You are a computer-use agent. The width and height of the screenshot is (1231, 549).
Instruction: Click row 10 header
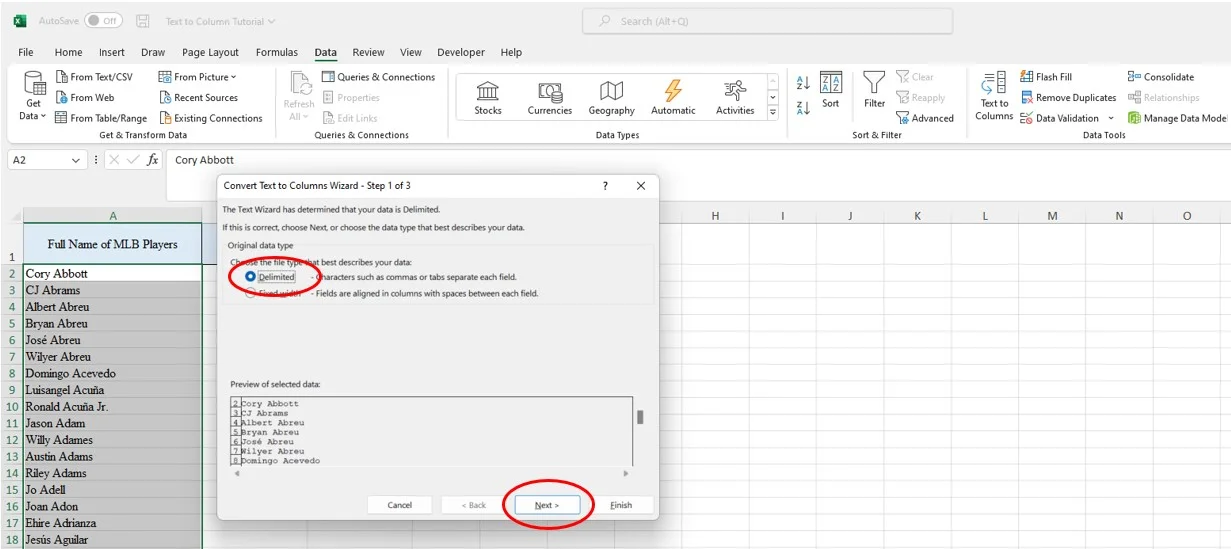[x=12, y=406]
